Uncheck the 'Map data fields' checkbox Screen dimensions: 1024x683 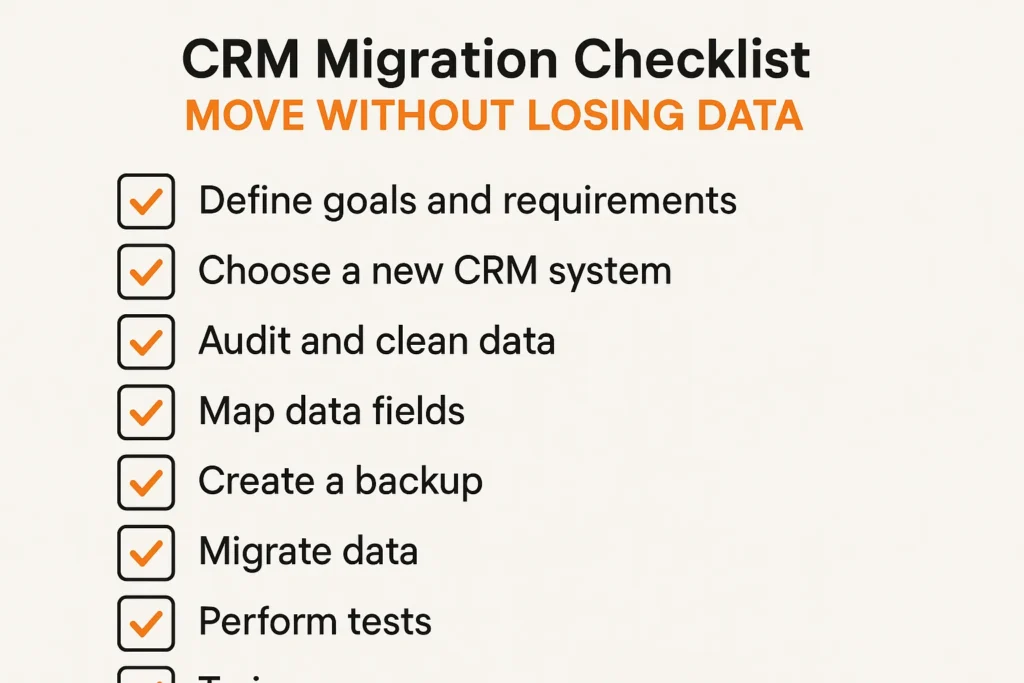coord(146,411)
